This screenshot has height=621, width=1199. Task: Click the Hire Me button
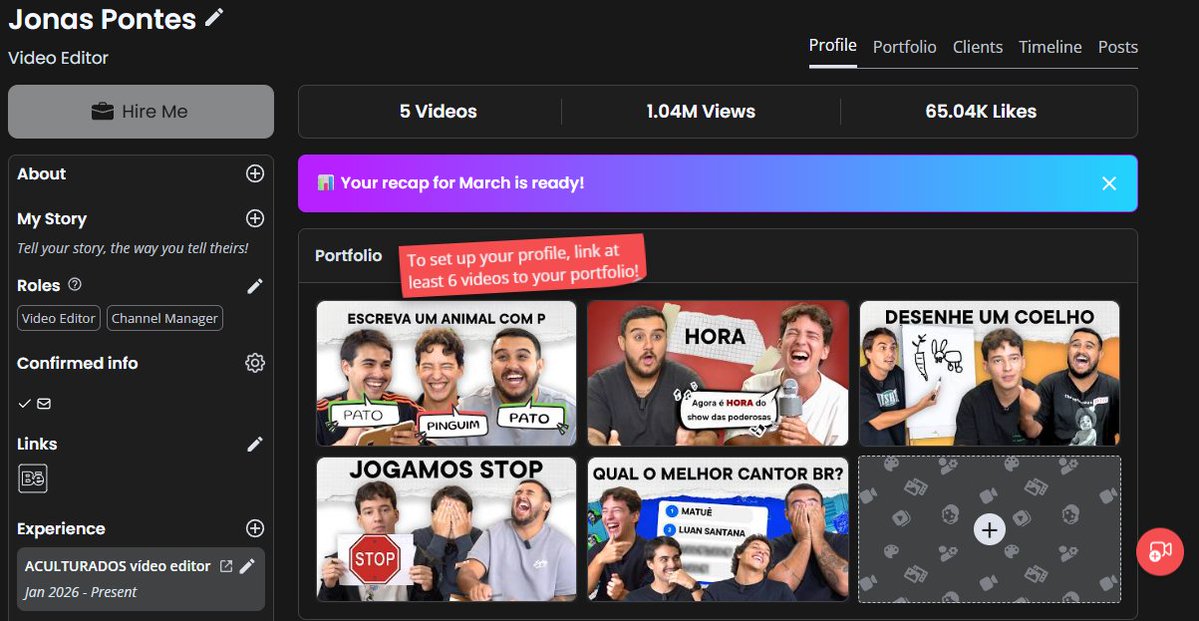[141, 112]
